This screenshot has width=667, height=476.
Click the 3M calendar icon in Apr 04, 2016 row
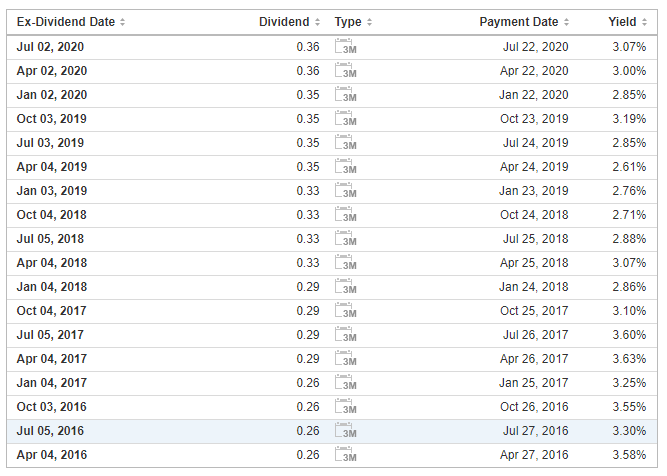coord(345,455)
